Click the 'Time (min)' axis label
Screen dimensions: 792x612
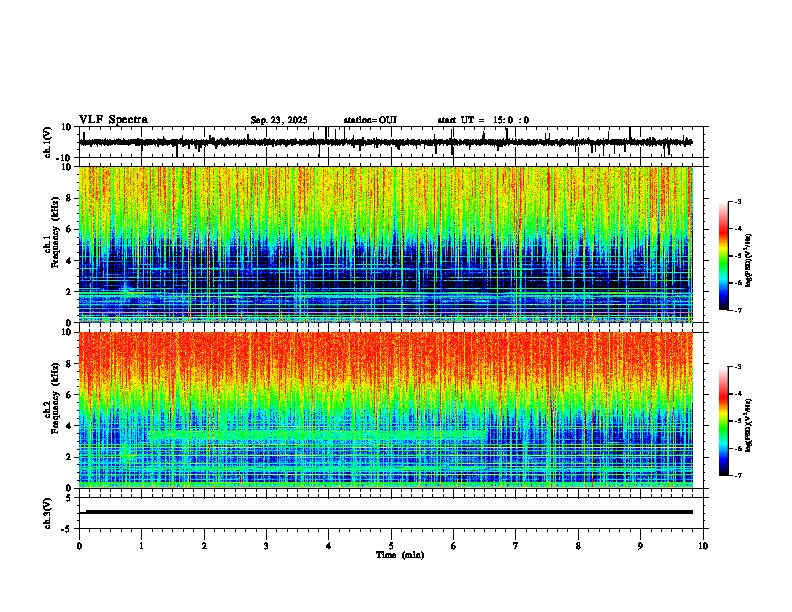pos(400,555)
